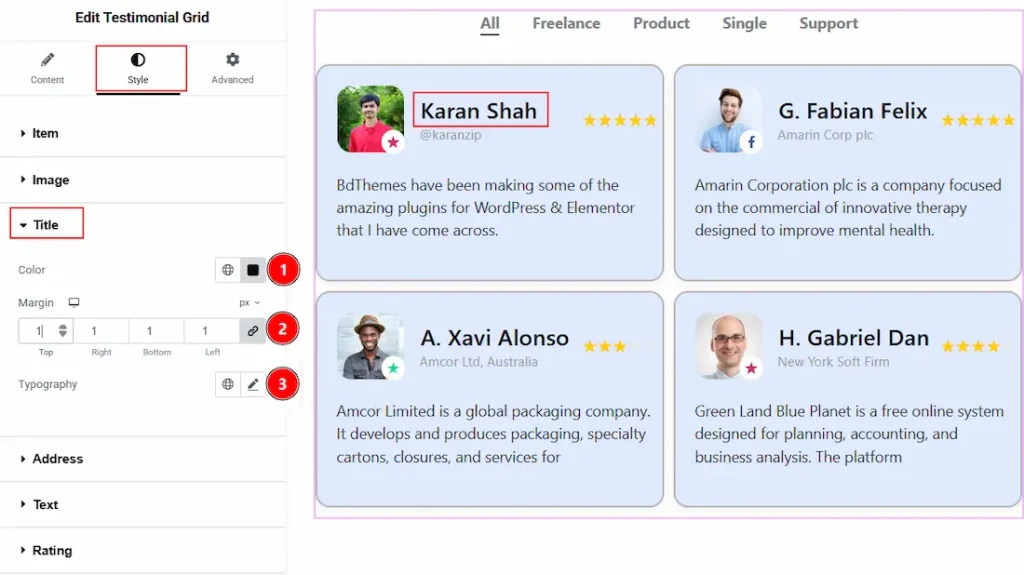
Task: Expand the Rating section
Action: point(51,550)
